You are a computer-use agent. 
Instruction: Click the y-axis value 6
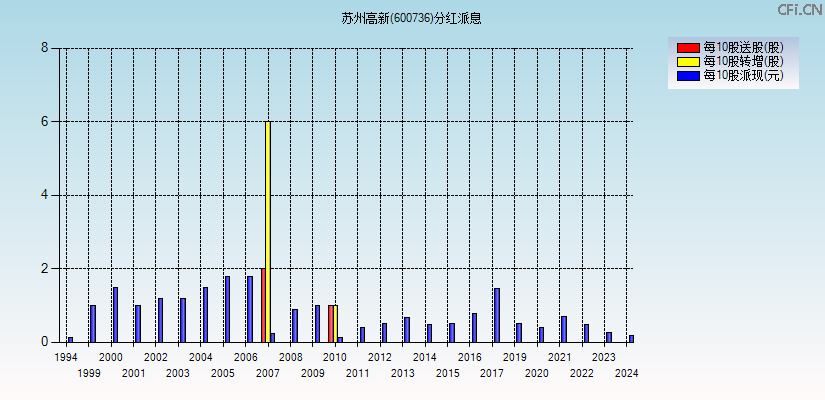coord(44,122)
